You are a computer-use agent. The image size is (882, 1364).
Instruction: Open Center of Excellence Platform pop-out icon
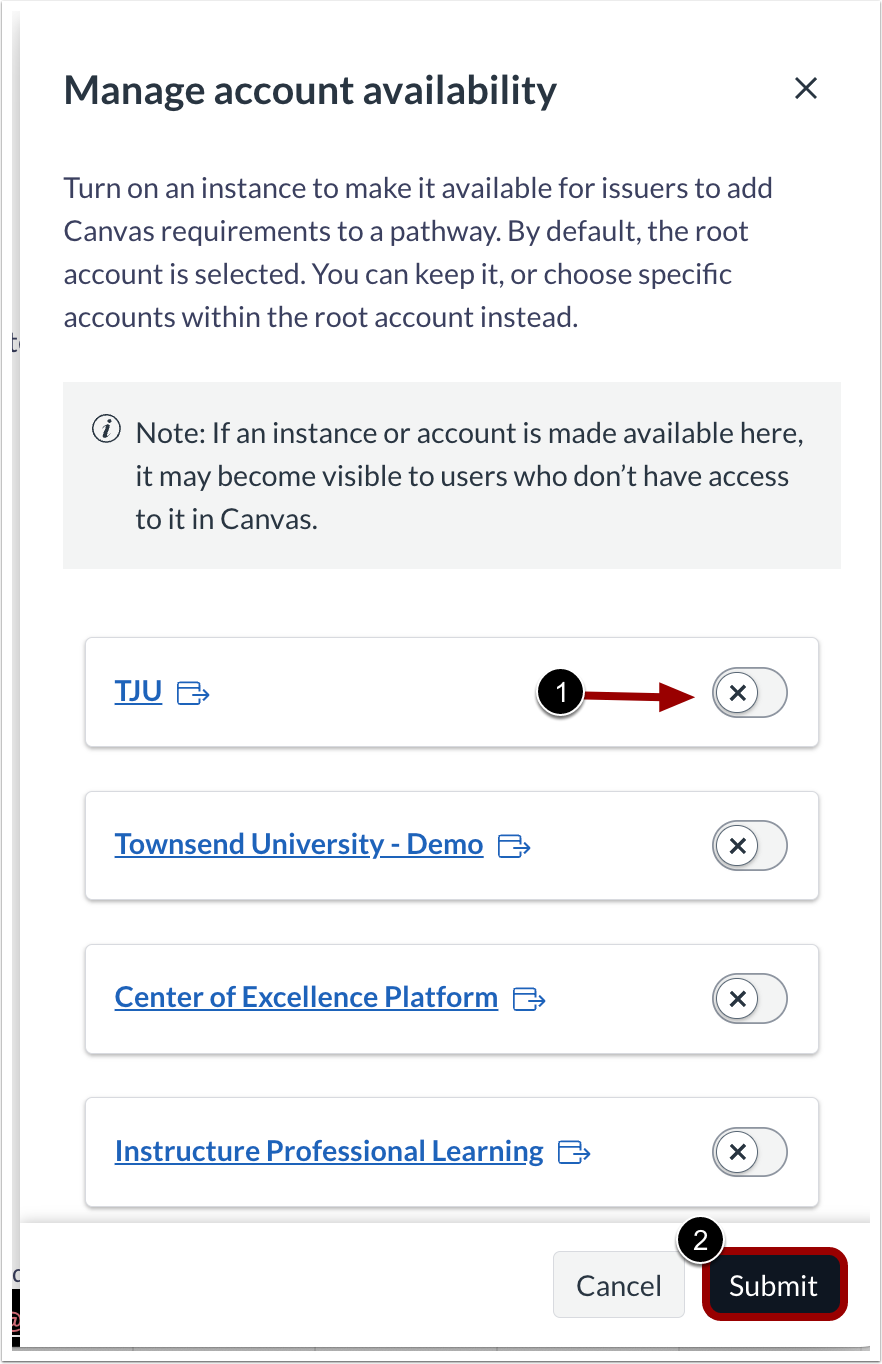pos(530,999)
